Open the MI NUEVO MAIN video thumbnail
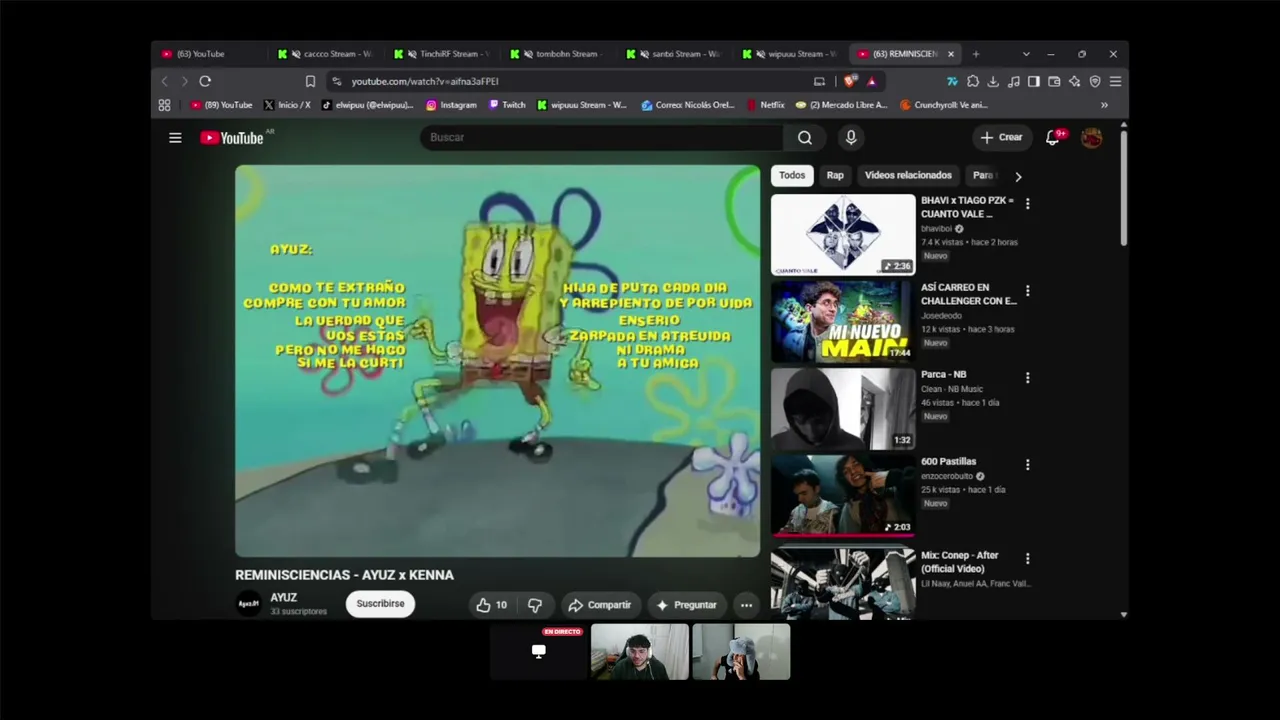Viewport: 1280px width, 720px height. pyautogui.click(x=843, y=321)
